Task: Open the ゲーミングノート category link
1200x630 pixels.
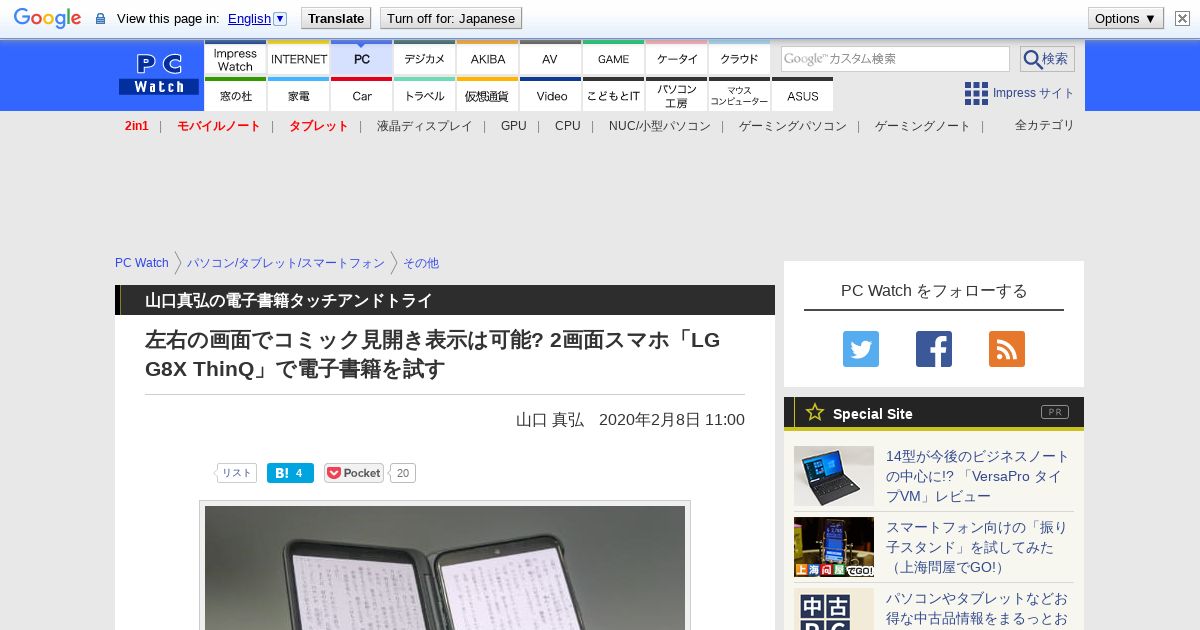Action: [x=923, y=126]
